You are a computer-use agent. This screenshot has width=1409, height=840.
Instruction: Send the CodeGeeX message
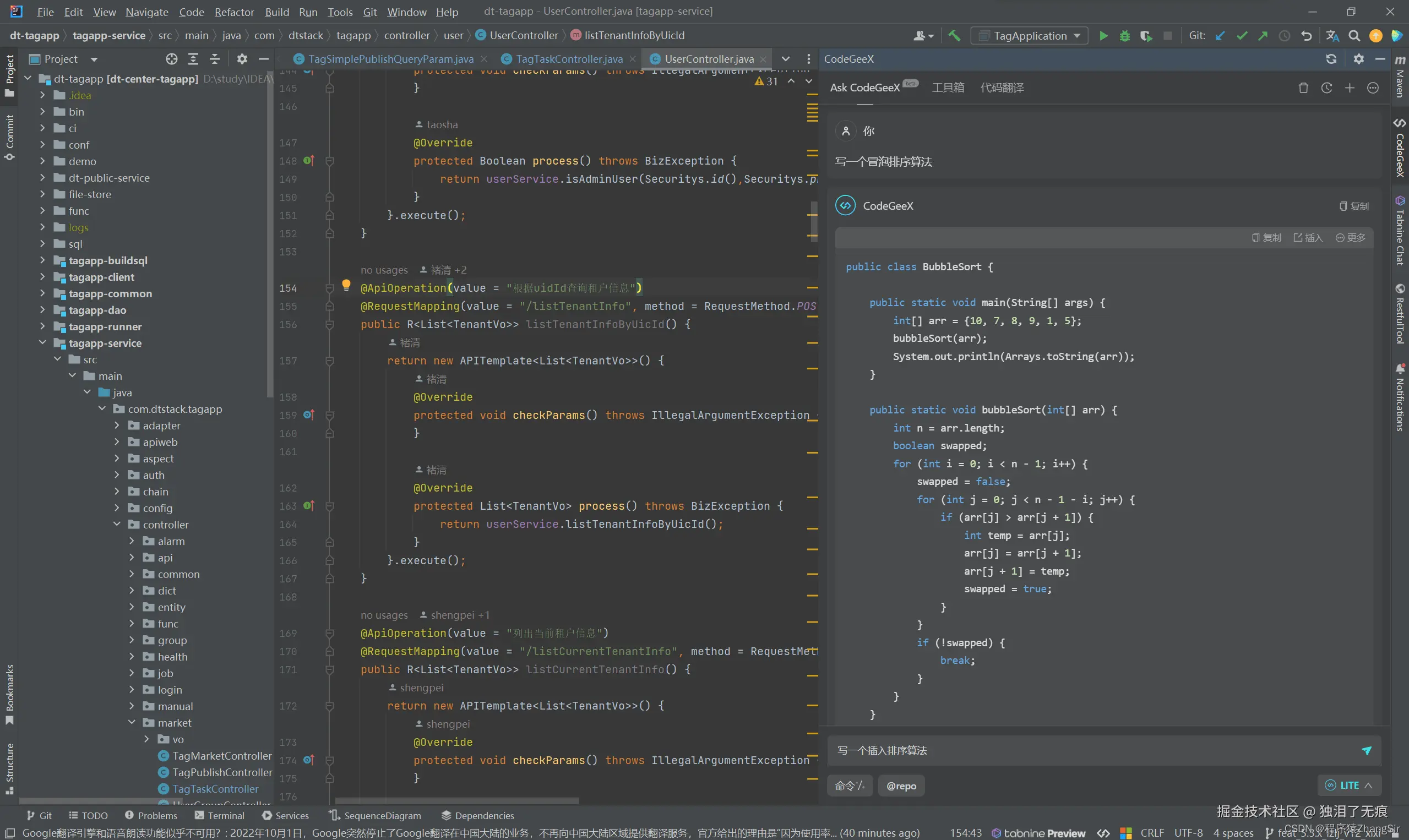tap(1366, 751)
